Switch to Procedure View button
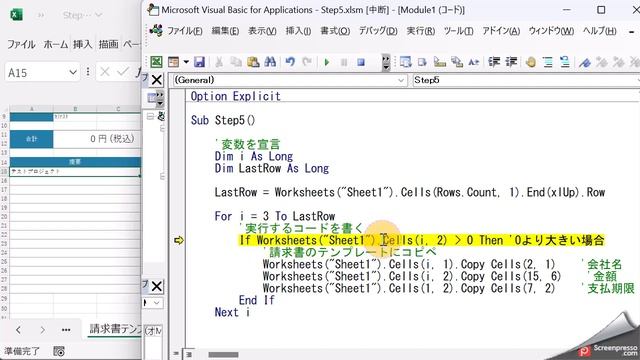Viewport: 640px width, 360px height. pos(176,354)
